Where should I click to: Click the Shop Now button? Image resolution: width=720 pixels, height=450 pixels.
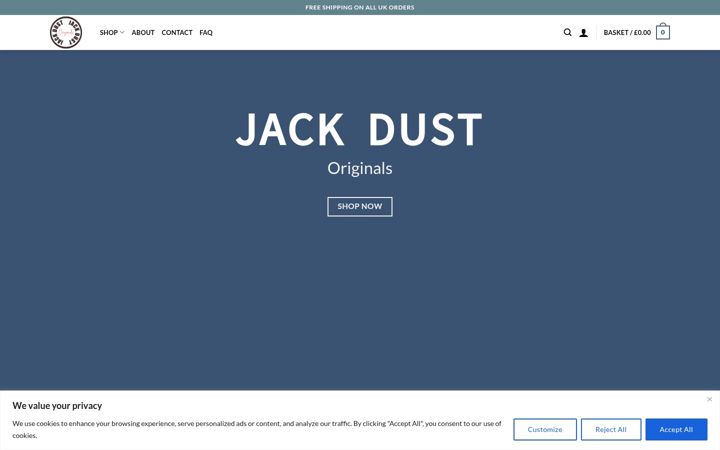pos(360,207)
